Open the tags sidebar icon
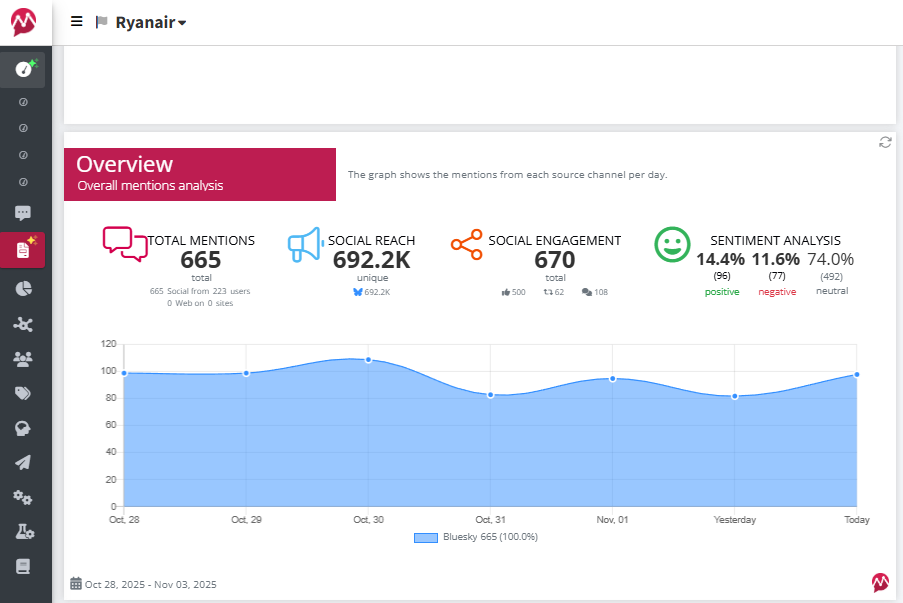903x603 pixels. [23, 393]
